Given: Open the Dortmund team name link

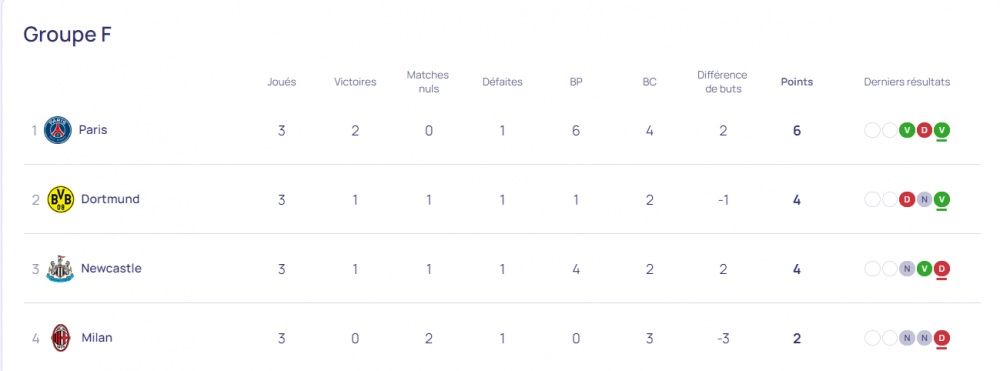Looking at the screenshot, I should pyautogui.click(x=110, y=199).
